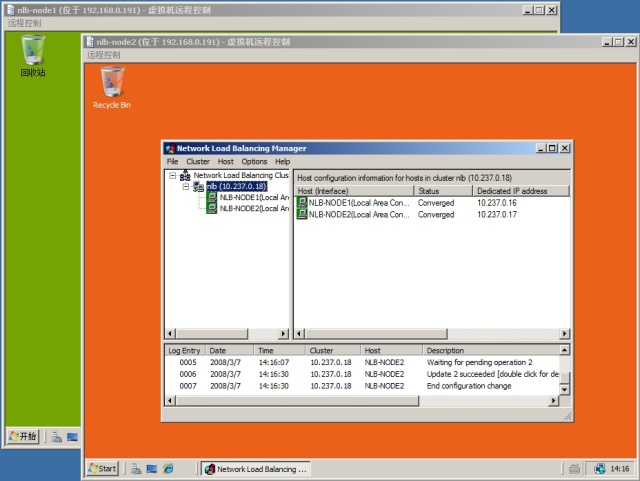Select NLB-NODE2 host icon in cluster tree
The image size is (640, 481).
[x=212, y=209]
